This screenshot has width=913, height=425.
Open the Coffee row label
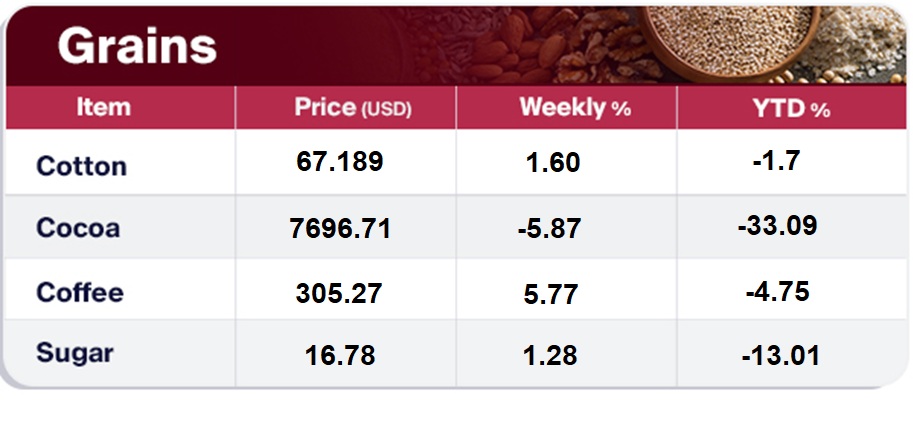(x=80, y=292)
